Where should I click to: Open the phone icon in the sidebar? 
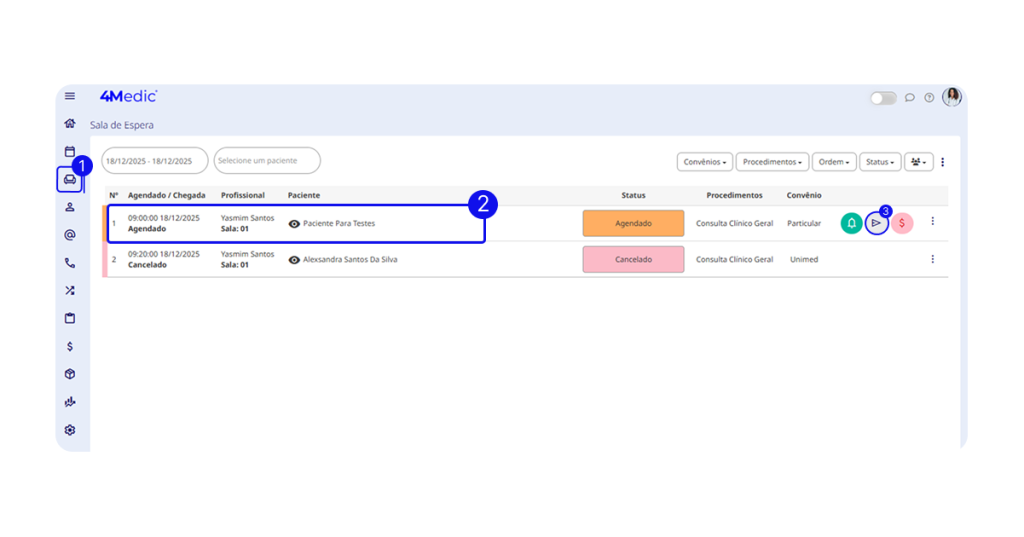(70, 263)
